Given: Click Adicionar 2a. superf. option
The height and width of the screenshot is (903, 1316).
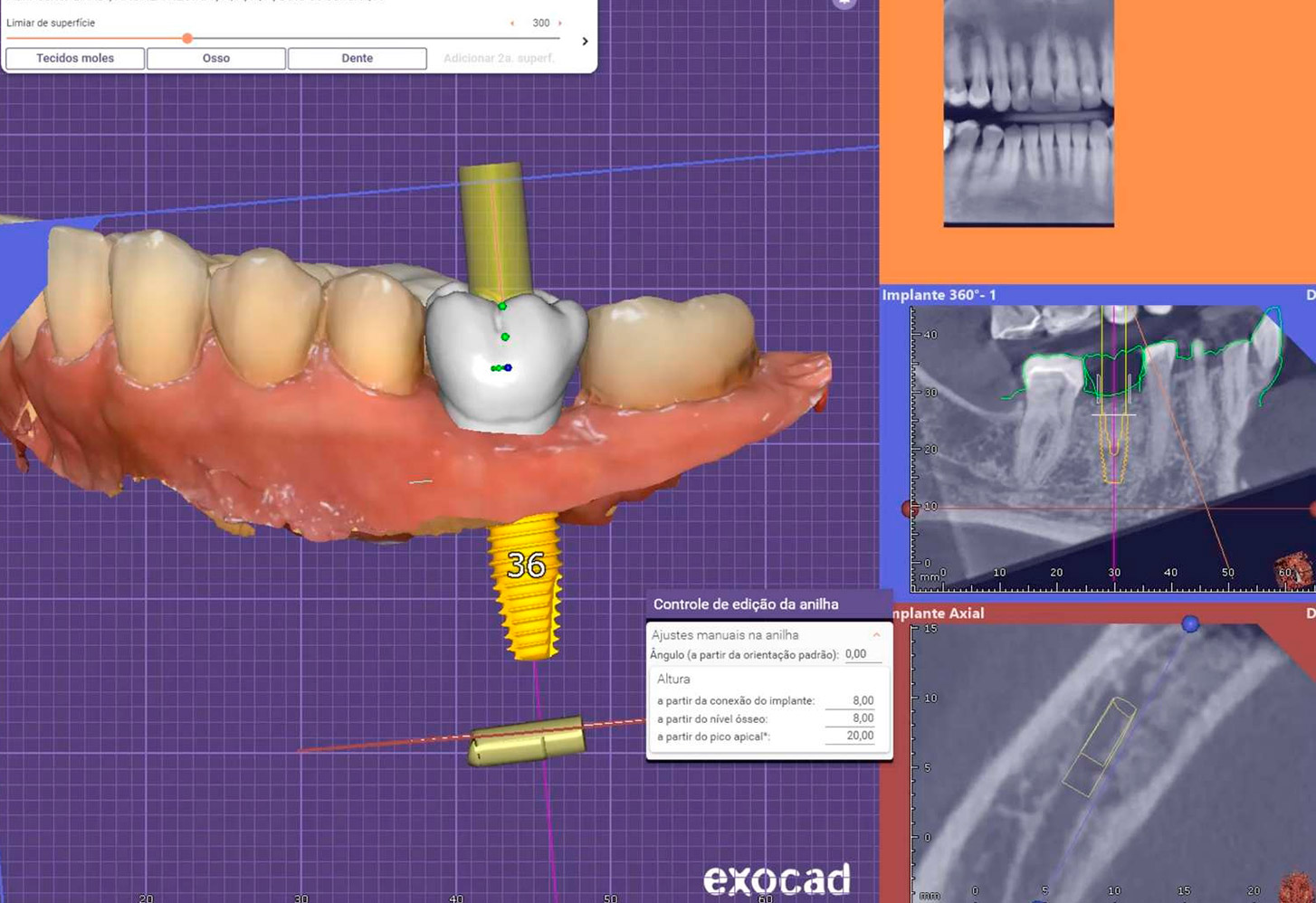Looking at the screenshot, I should click(499, 58).
